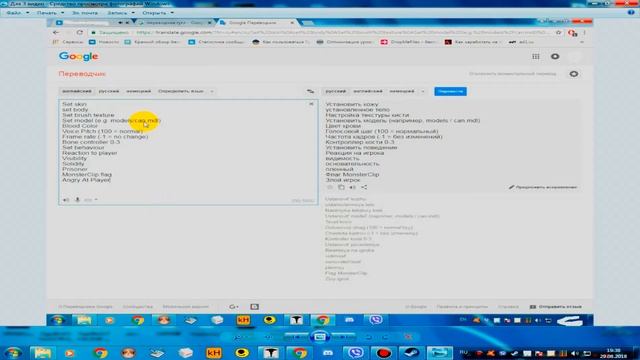Swap source and target languages
The width and height of the screenshot is (640, 360).
tap(310, 91)
